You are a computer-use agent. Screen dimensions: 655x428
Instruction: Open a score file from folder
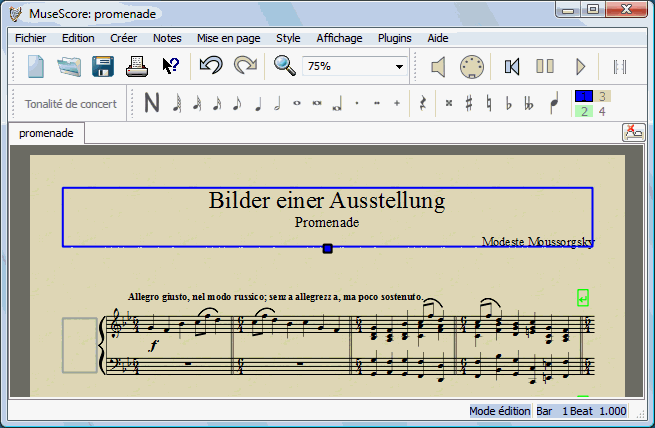69,66
